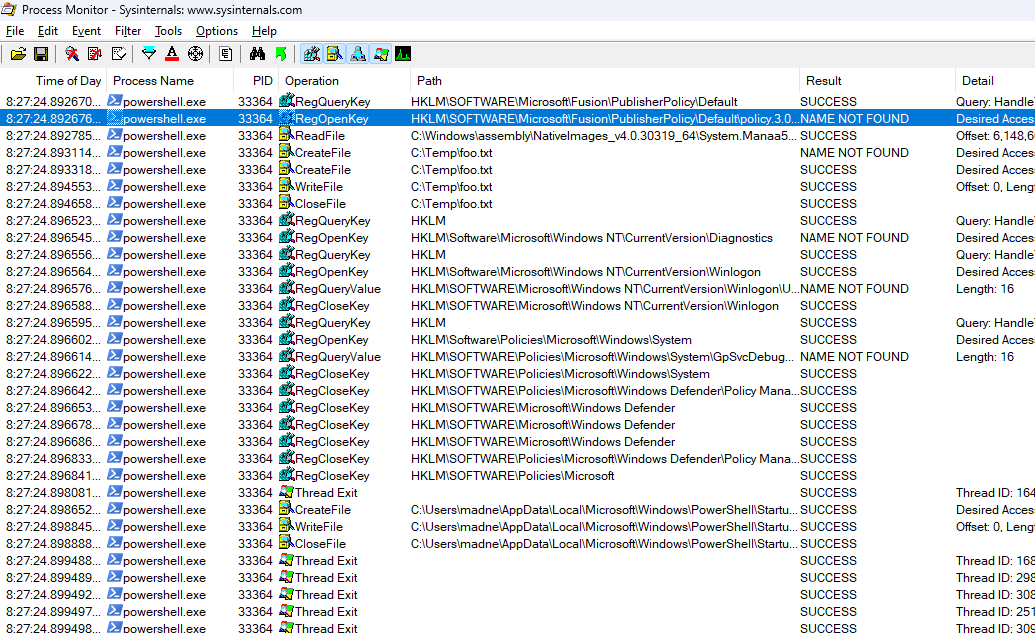The height and width of the screenshot is (633, 1035).
Task: Click the file icon beside CloseFile for C:\Temp\foo.txt
Action: click(x=286, y=203)
